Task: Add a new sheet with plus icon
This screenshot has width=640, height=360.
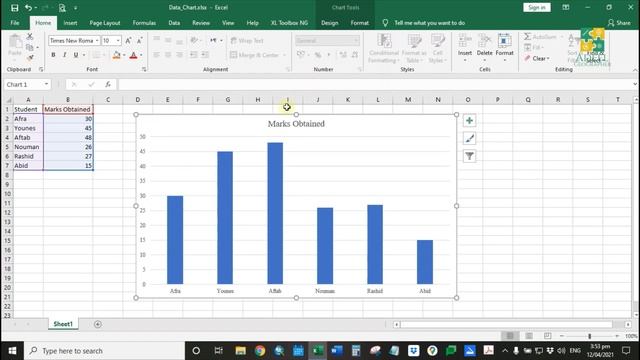Action: pos(98,324)
